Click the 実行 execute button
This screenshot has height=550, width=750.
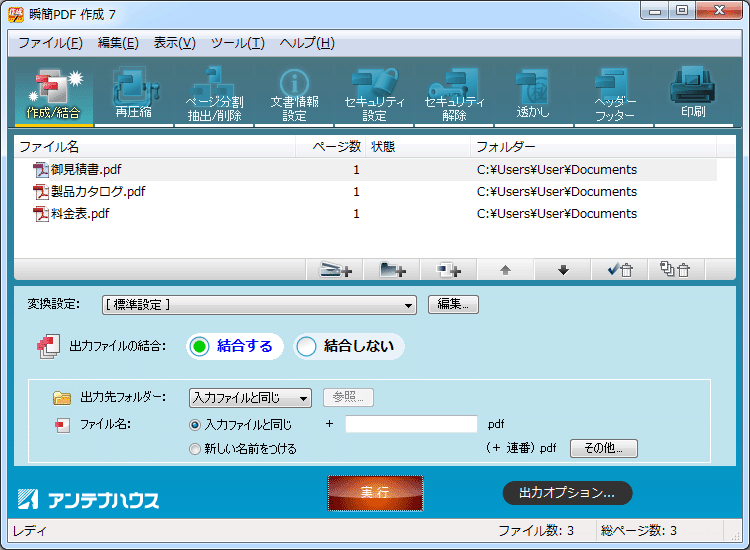pyautogui.click(x=375, y=492)
